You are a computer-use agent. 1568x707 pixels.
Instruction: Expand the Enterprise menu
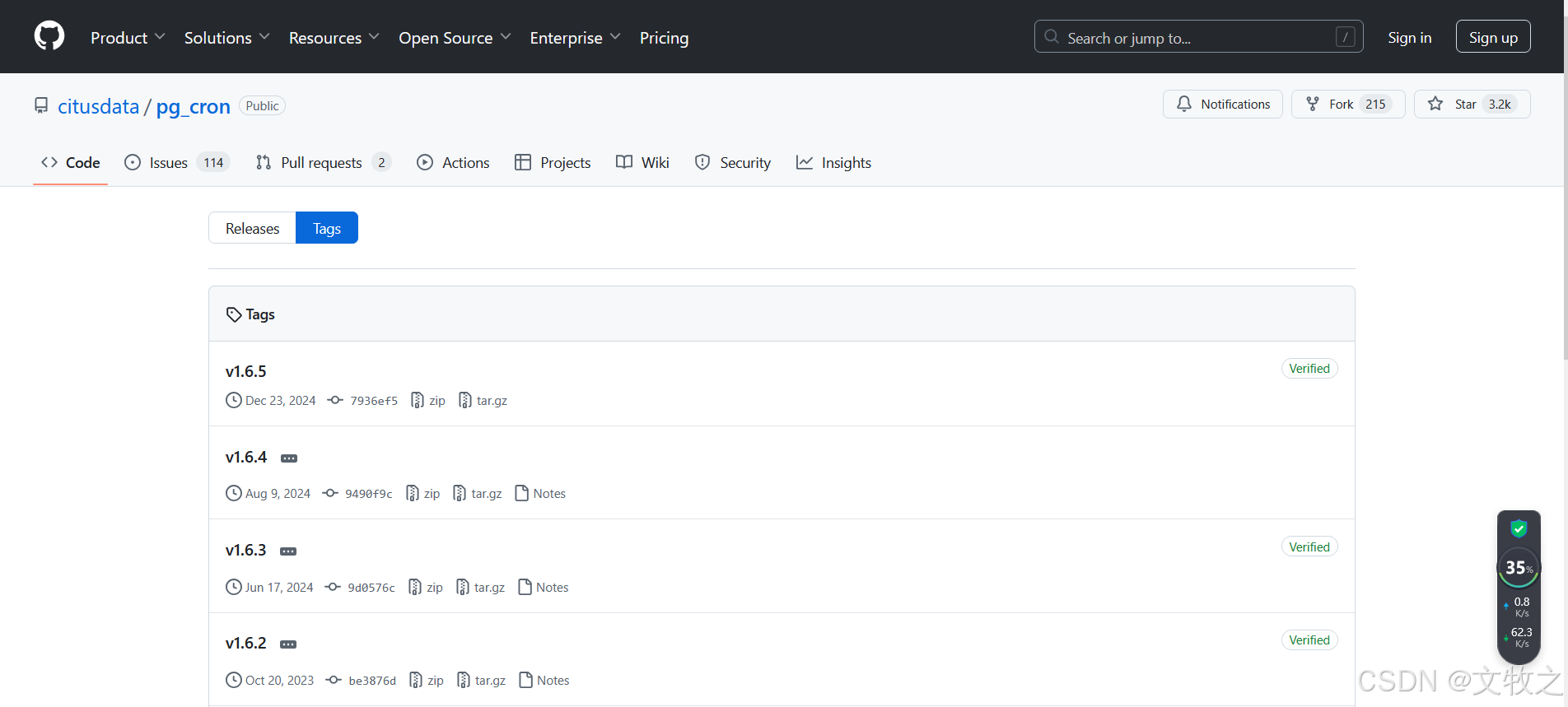(x=576, y=38)
